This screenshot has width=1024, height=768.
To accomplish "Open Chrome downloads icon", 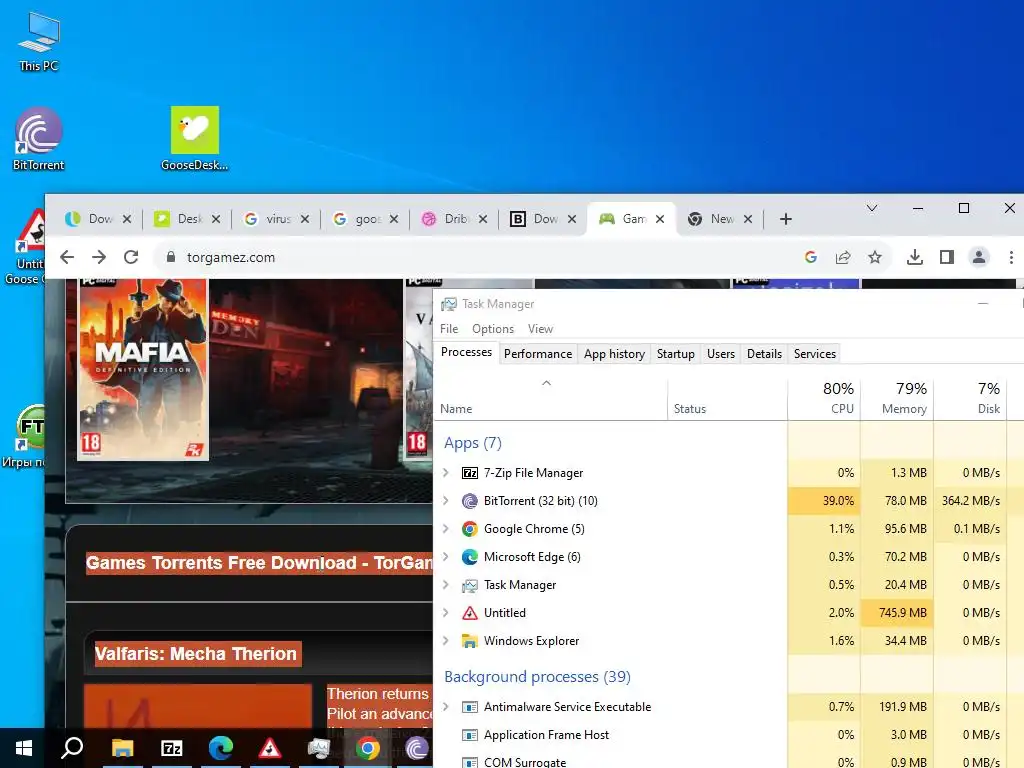I will [915, 257].
